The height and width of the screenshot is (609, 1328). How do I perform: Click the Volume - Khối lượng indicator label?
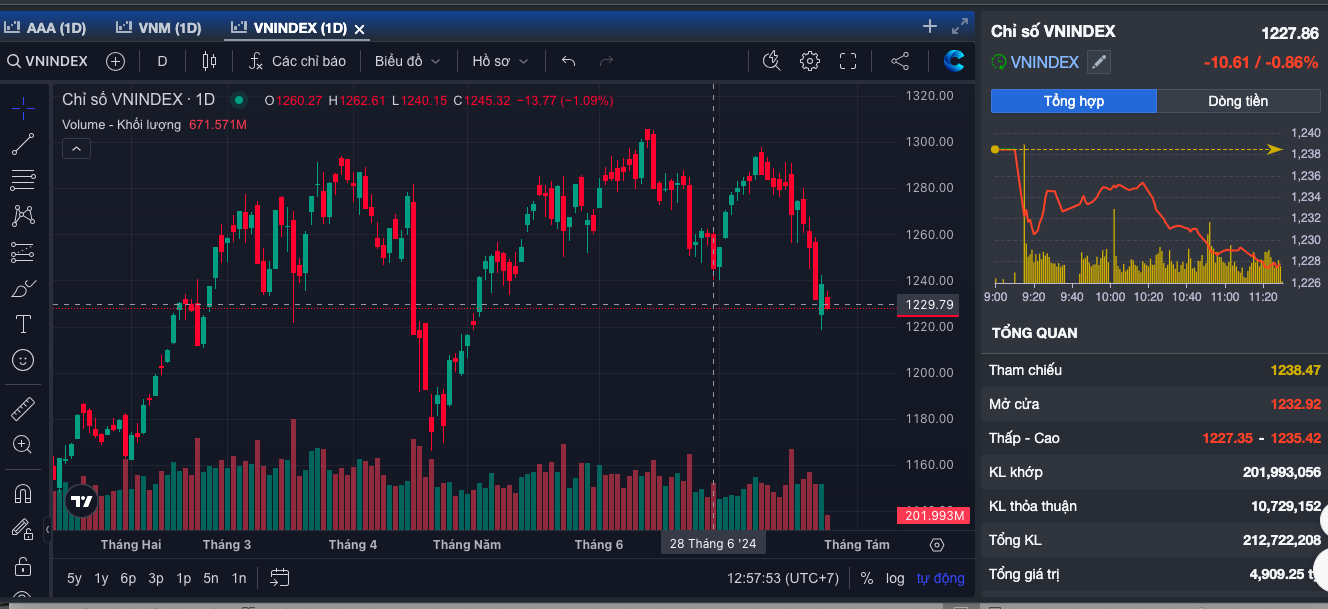121,125
